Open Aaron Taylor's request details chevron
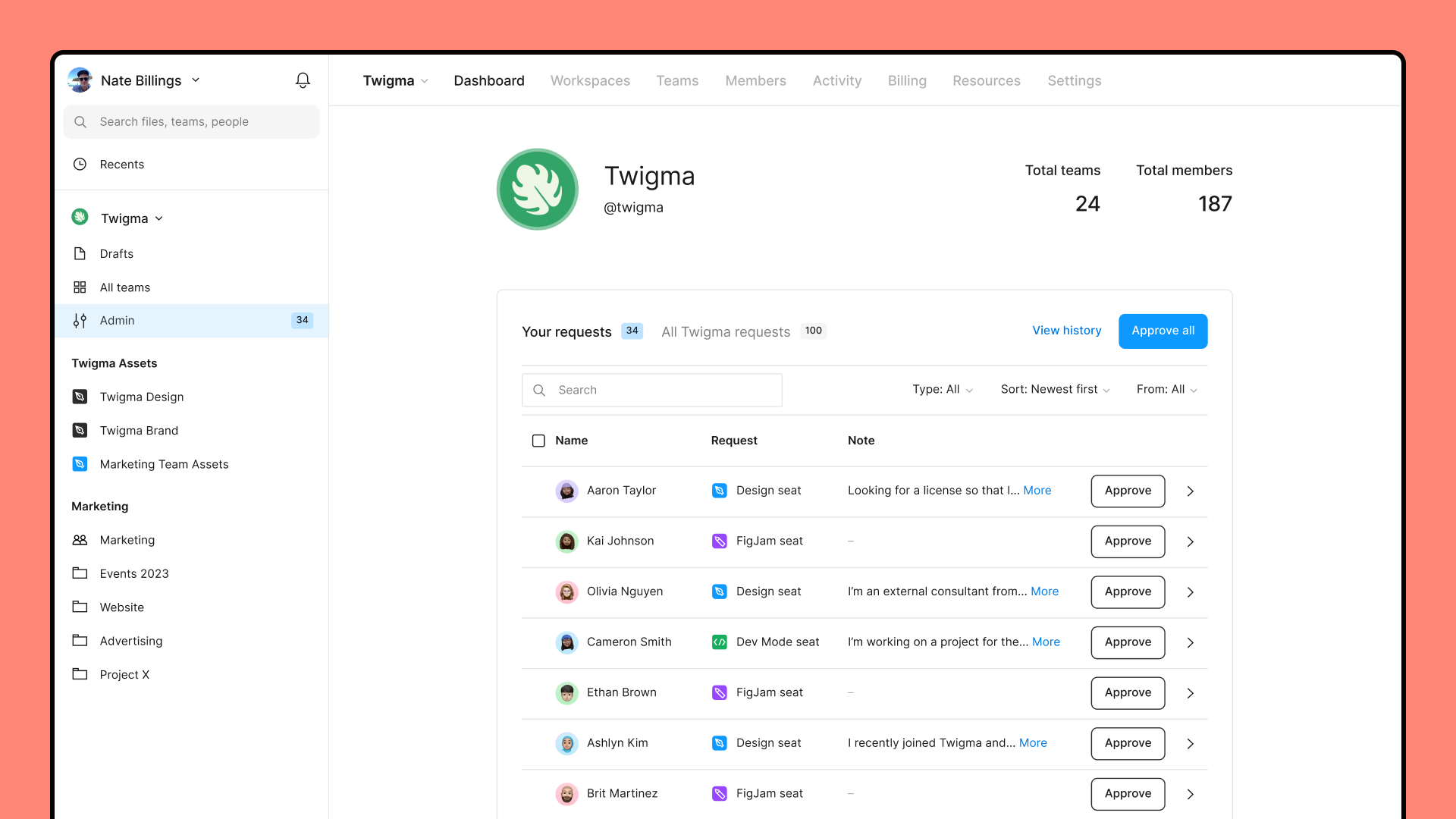 [x=1190, y=491]
